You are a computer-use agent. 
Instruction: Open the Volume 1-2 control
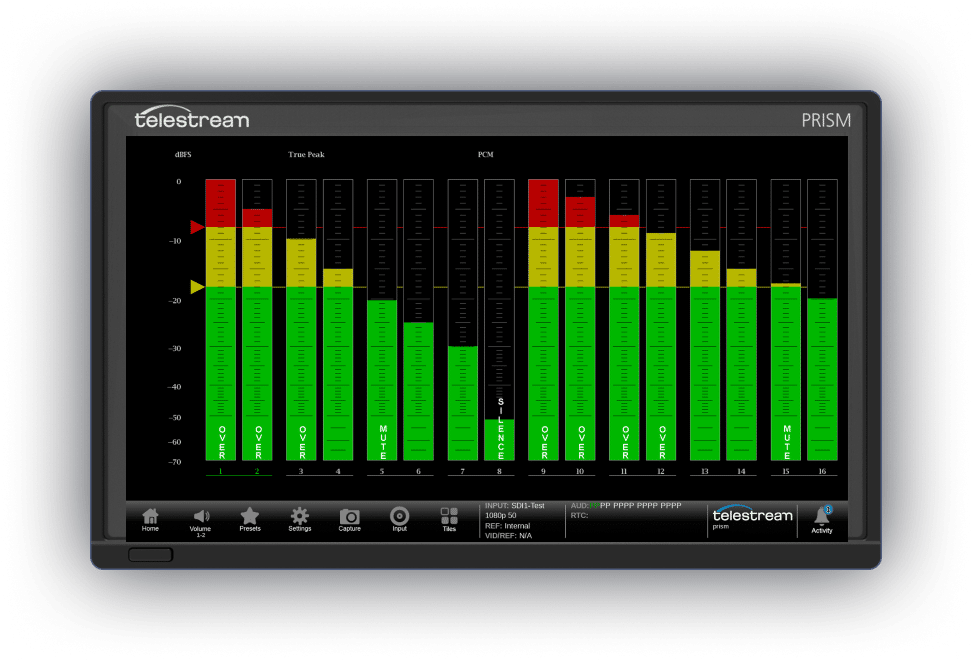coord(200,522)
